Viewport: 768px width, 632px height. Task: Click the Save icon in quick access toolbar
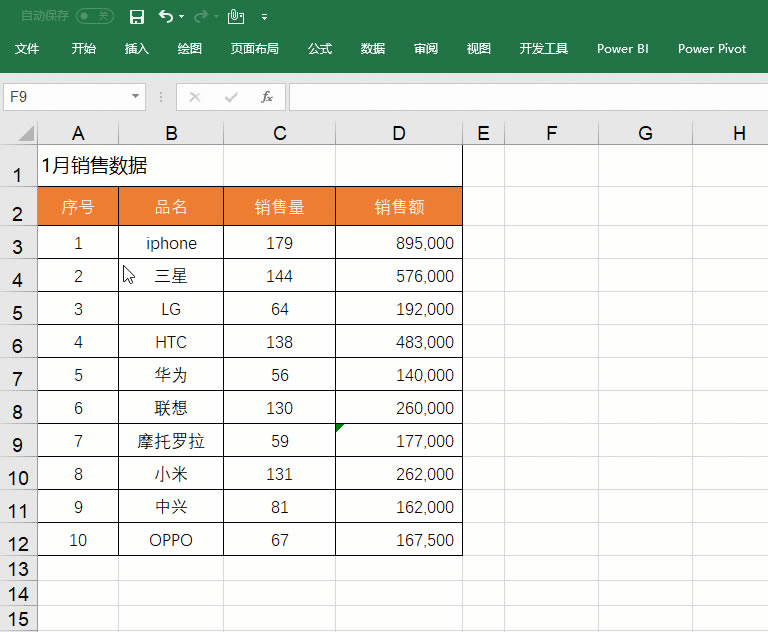pyautogui.click(x=137, y=17)
